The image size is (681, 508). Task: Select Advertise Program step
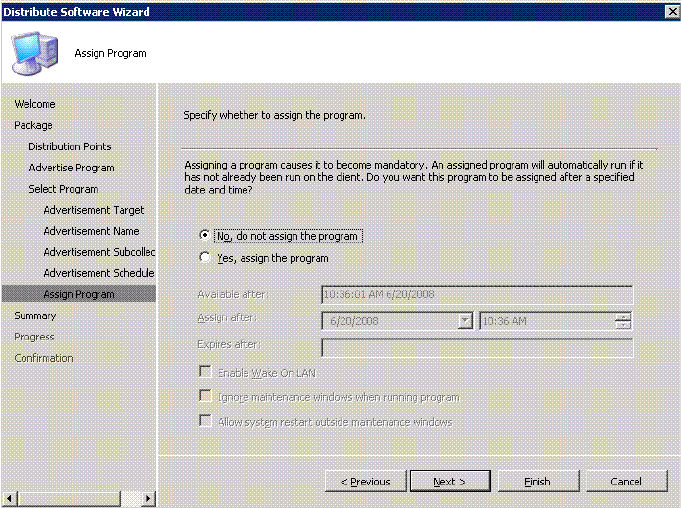click(x=71, y=168)
